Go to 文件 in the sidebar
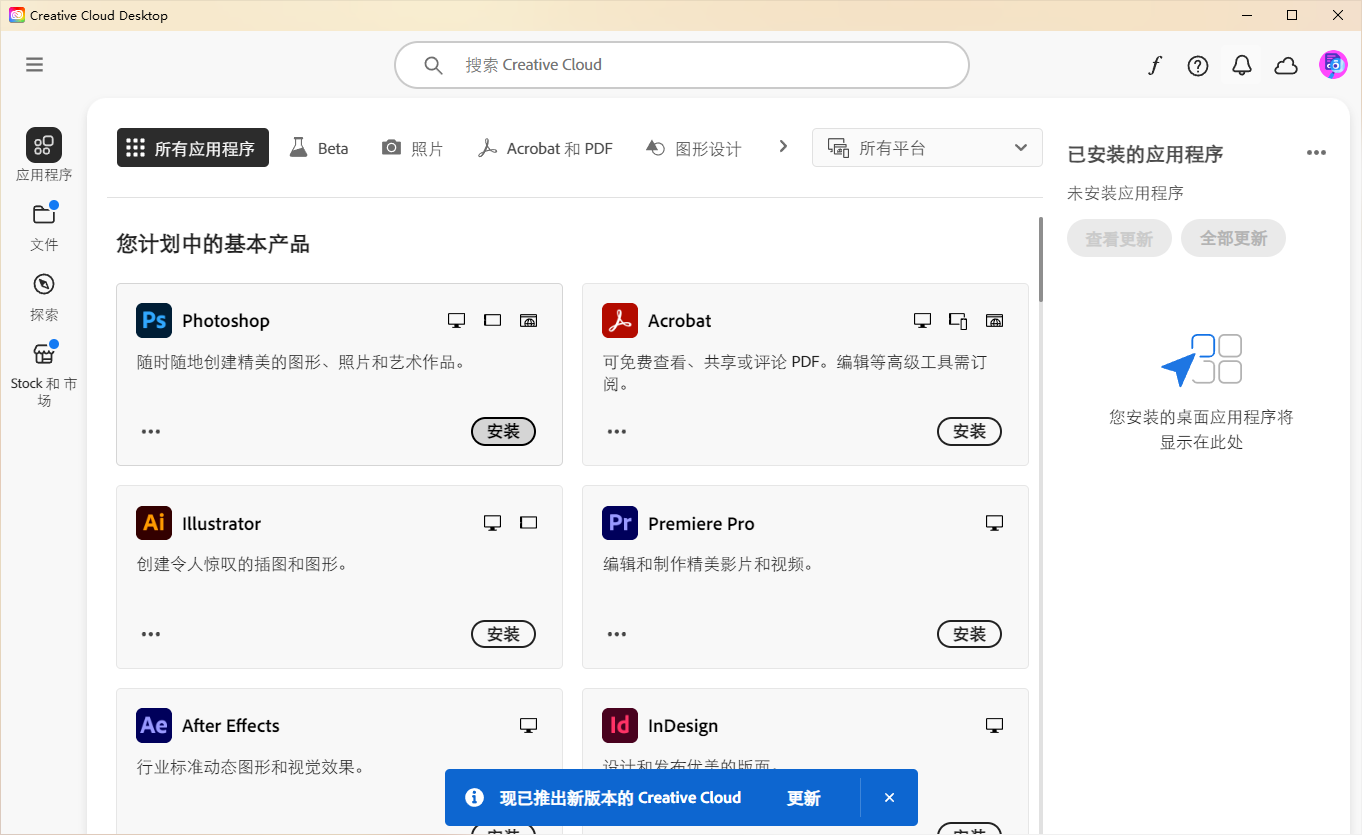Viewport: 1362px width, 835px height. [44, 226]
